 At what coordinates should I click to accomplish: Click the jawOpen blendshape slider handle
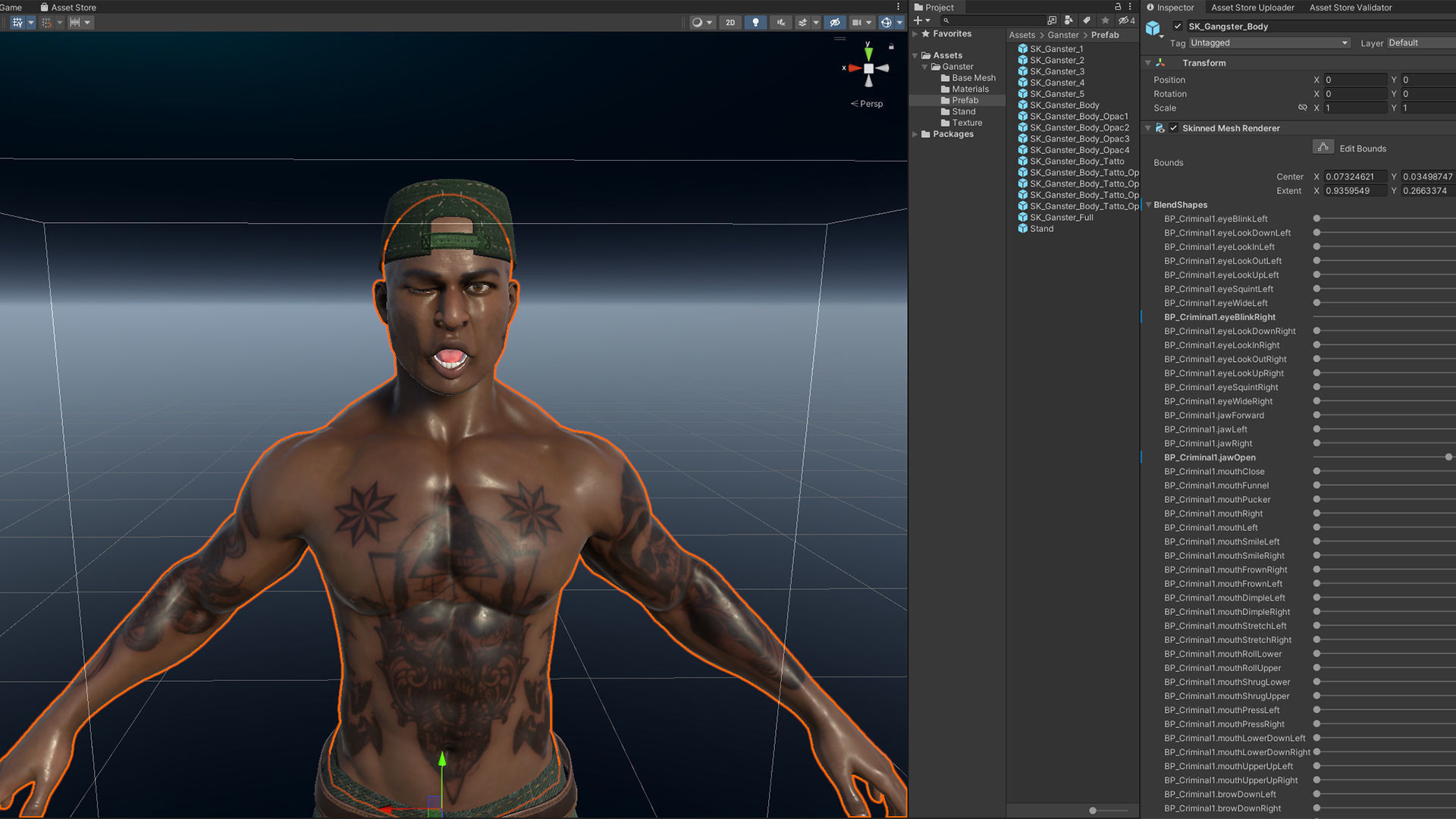click(x=1448, y=457)
